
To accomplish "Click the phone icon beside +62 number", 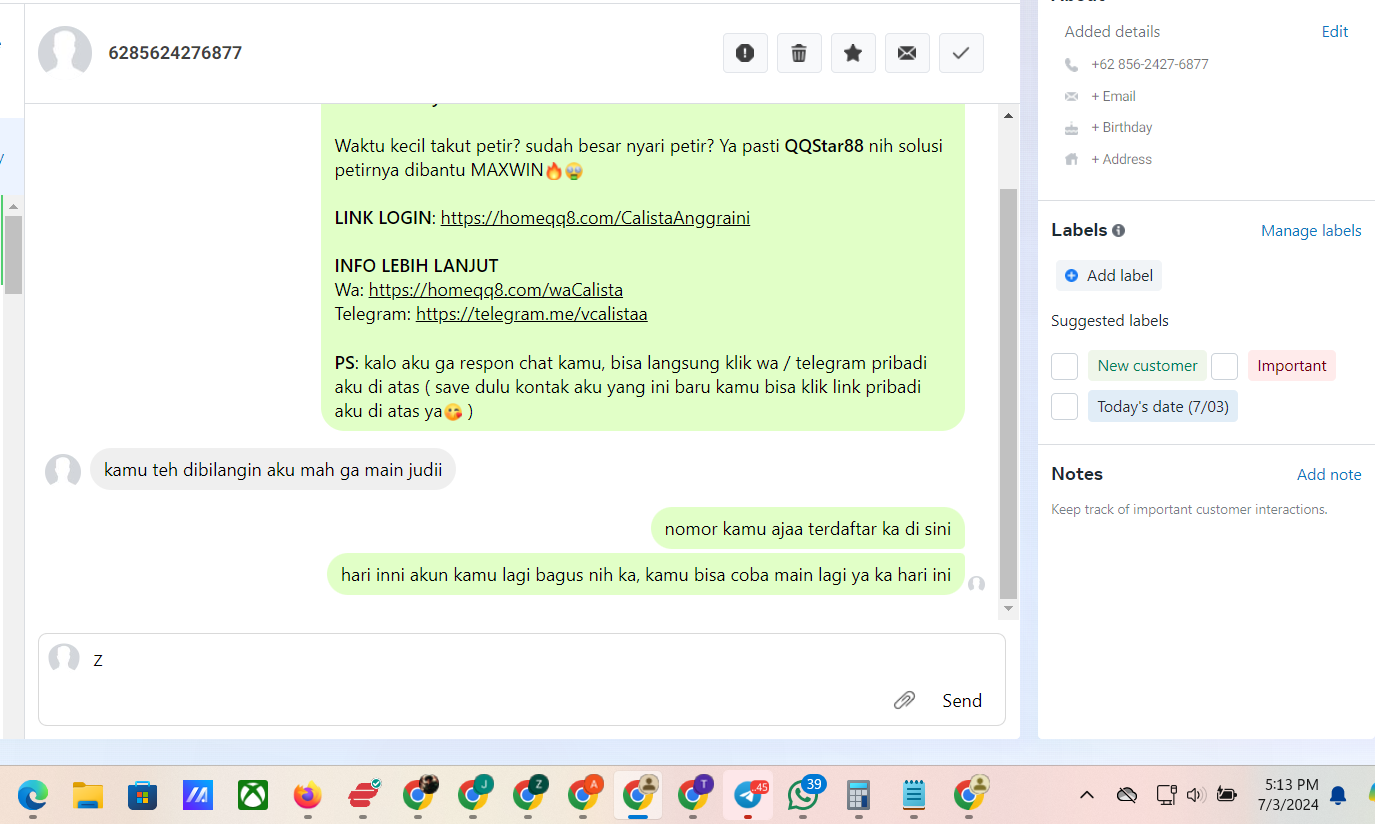I will click(1072, 65).
